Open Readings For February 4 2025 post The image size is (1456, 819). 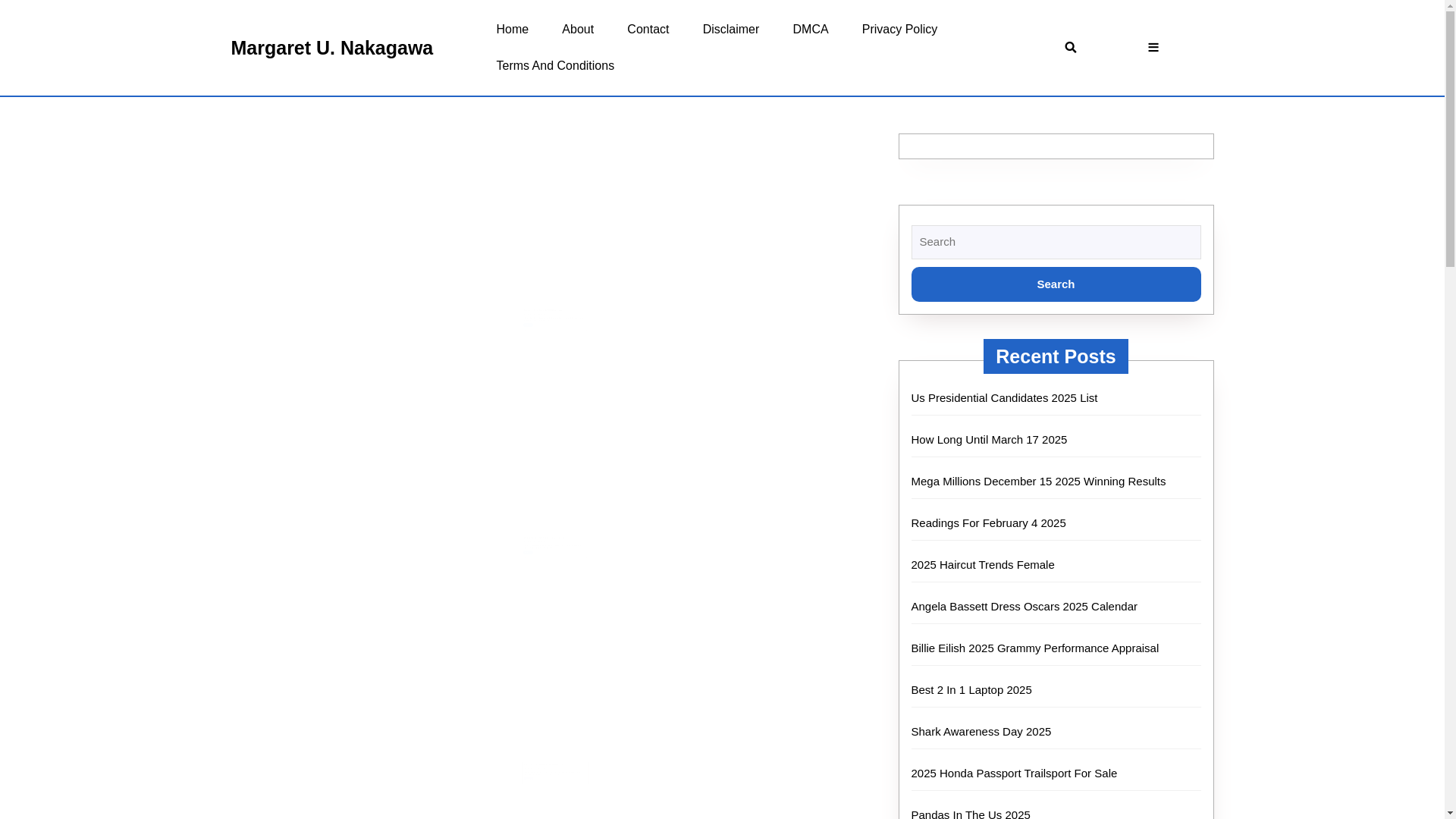click(988, 522)
